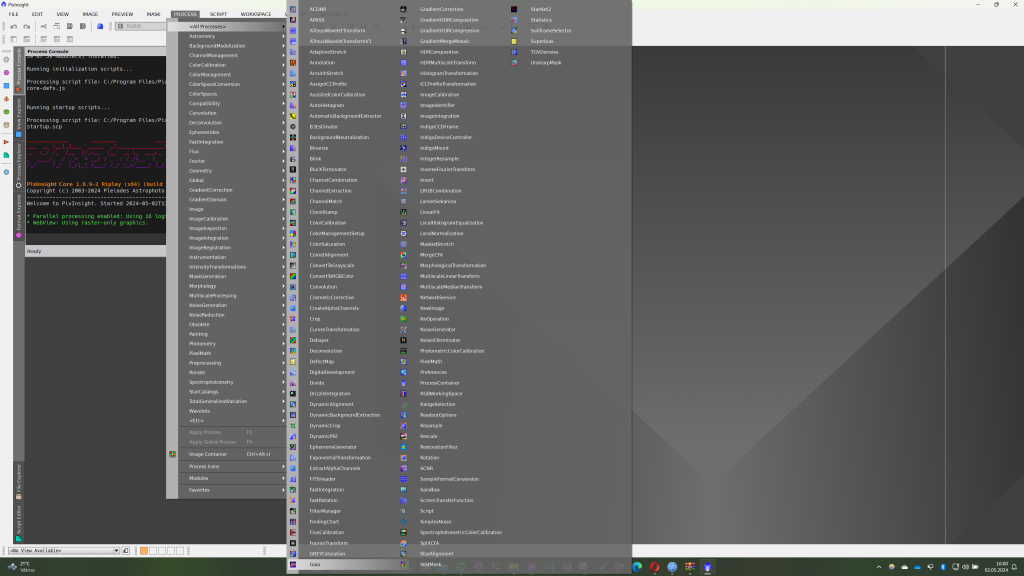Open the SCRIPT menu
The image size is (1024, 576).
[217, 14]
